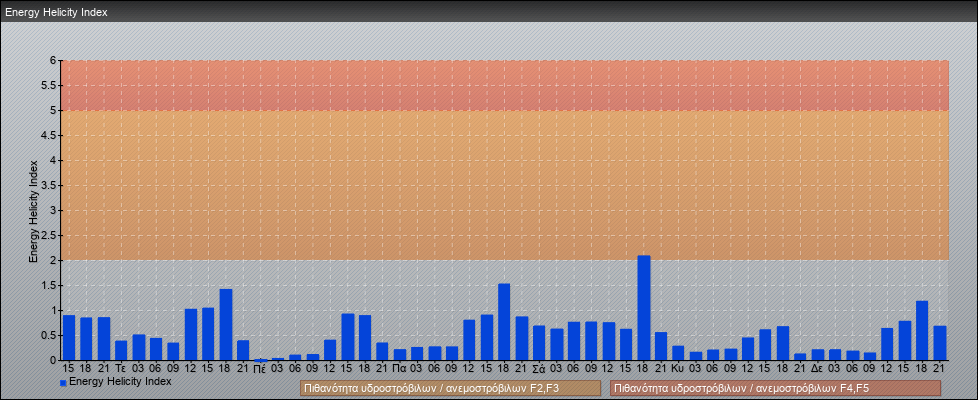Click the Σά day label on x-axis
Image resolution: width=978 pixels, height=400 pixels.
coord(539,369)
